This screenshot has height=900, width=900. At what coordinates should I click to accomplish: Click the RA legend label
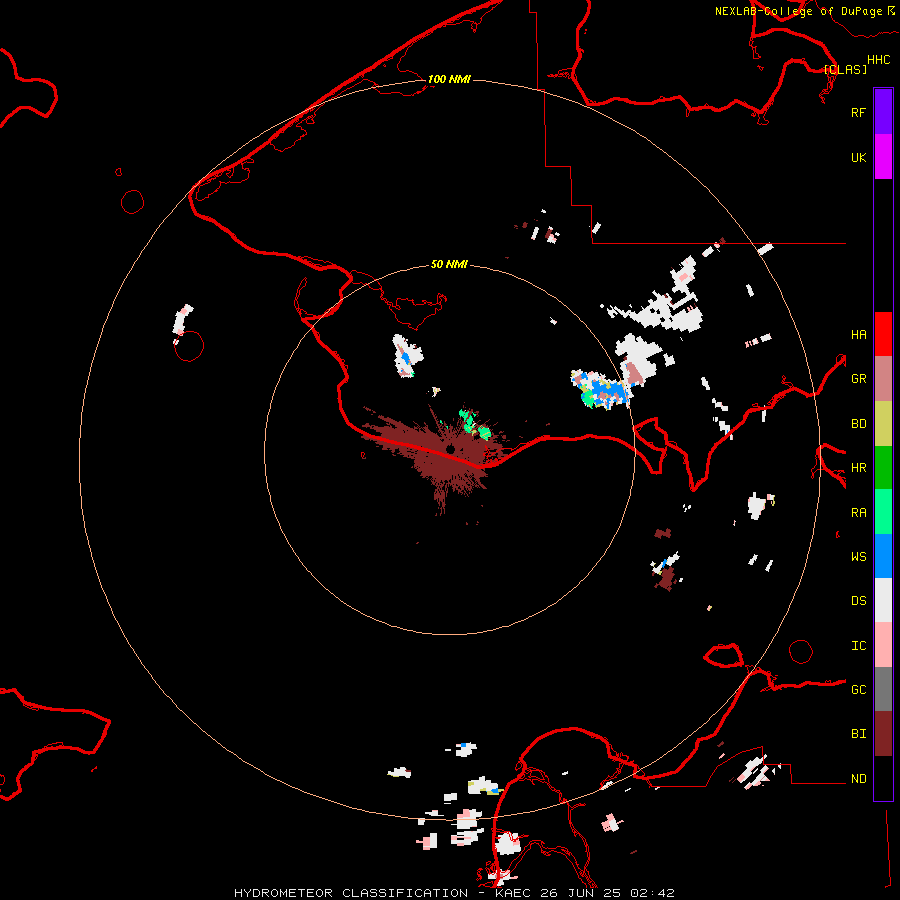(x=858, y=512)
